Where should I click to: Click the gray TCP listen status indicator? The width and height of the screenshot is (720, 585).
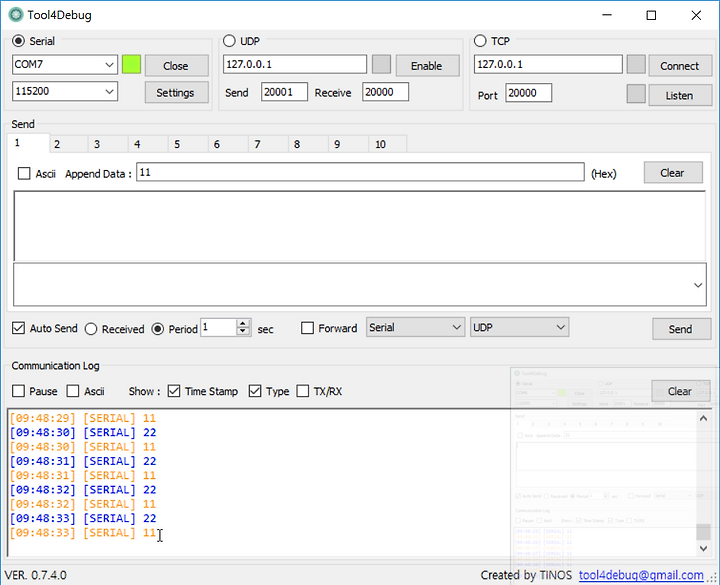tap(636, 94)
